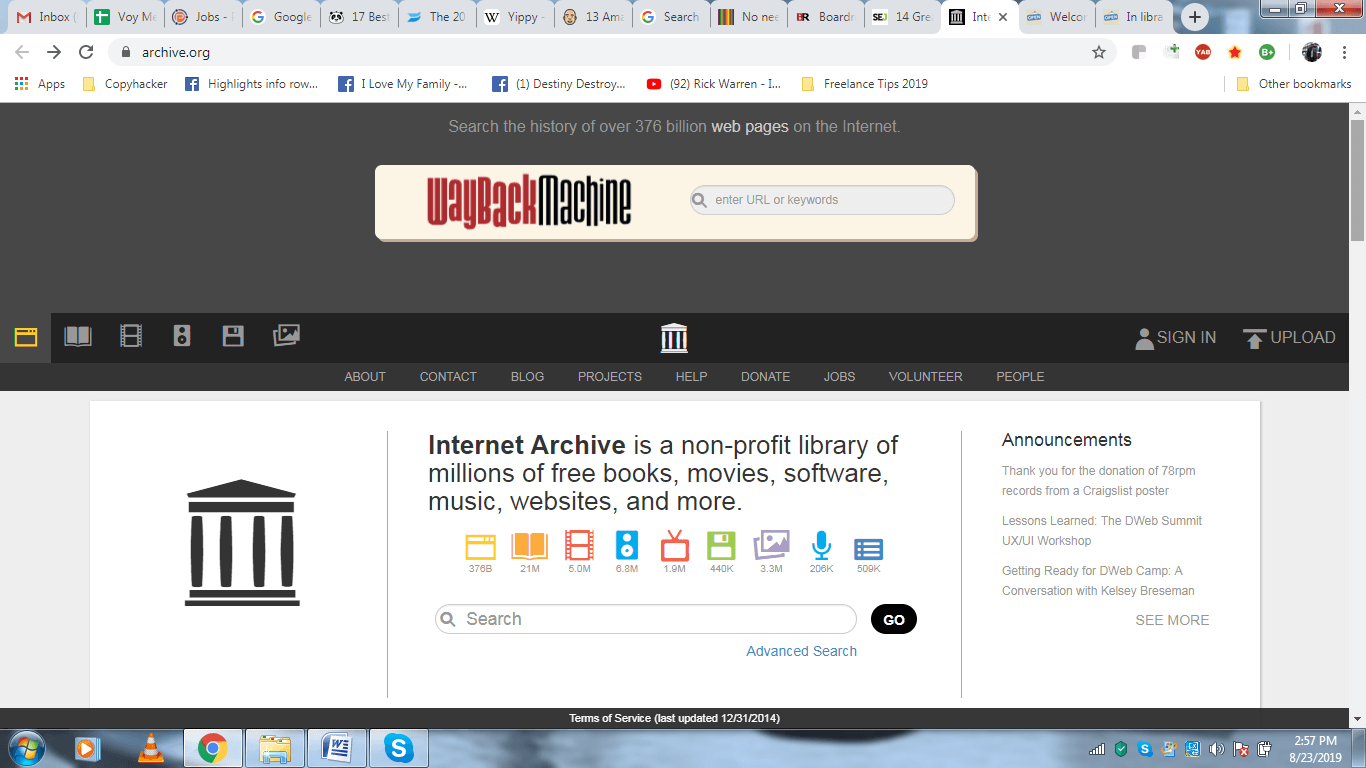The height and width of the screenshot is (768, 1366).
Task: Click UPLOAD
Action: point(1289,338)
